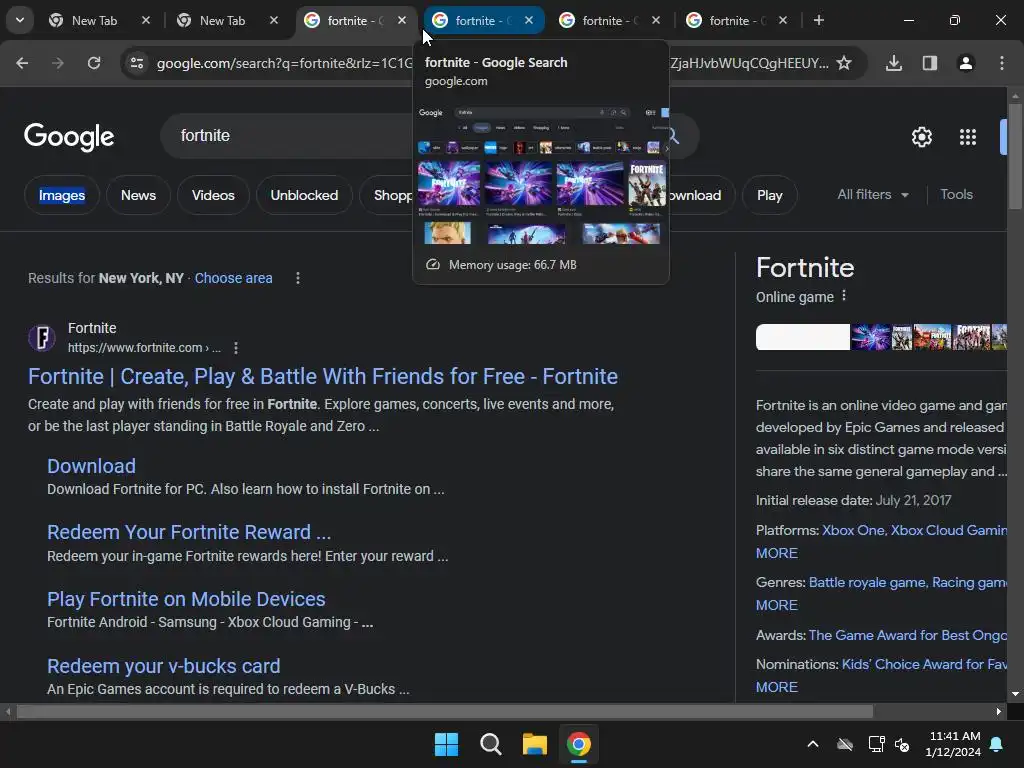Switch to the first New Tab
1024x768 pixels.
point(95,21)
